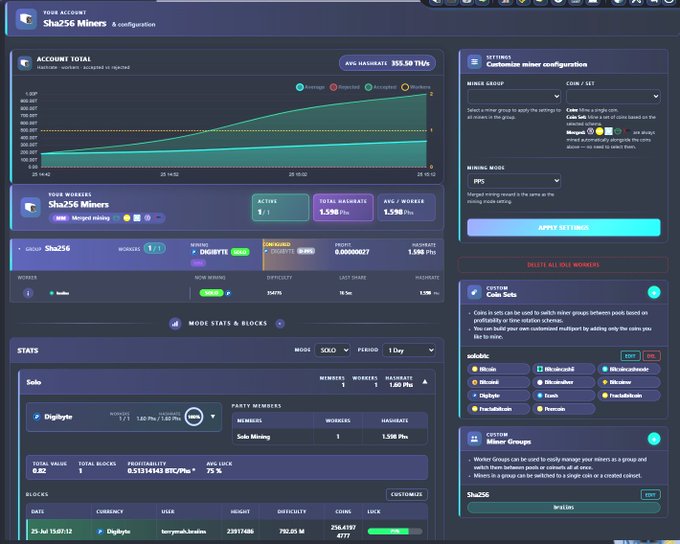
Task: Click the Bitcoincash coin chip in solobtc
Action: coord(563,369)
